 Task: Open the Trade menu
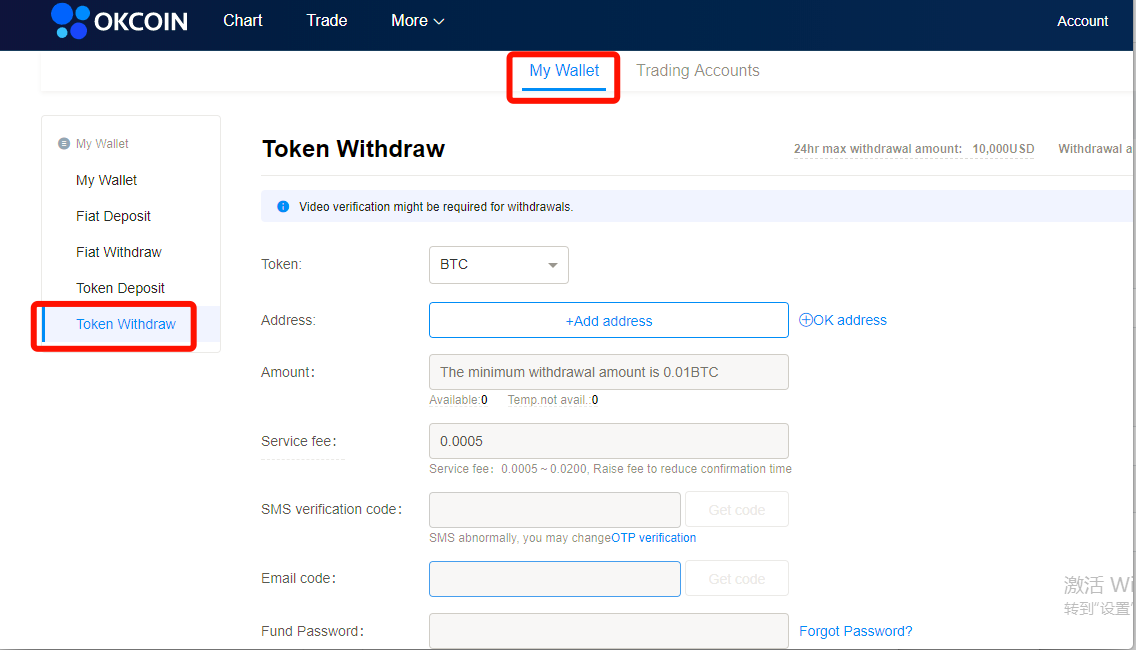point(327,20)
